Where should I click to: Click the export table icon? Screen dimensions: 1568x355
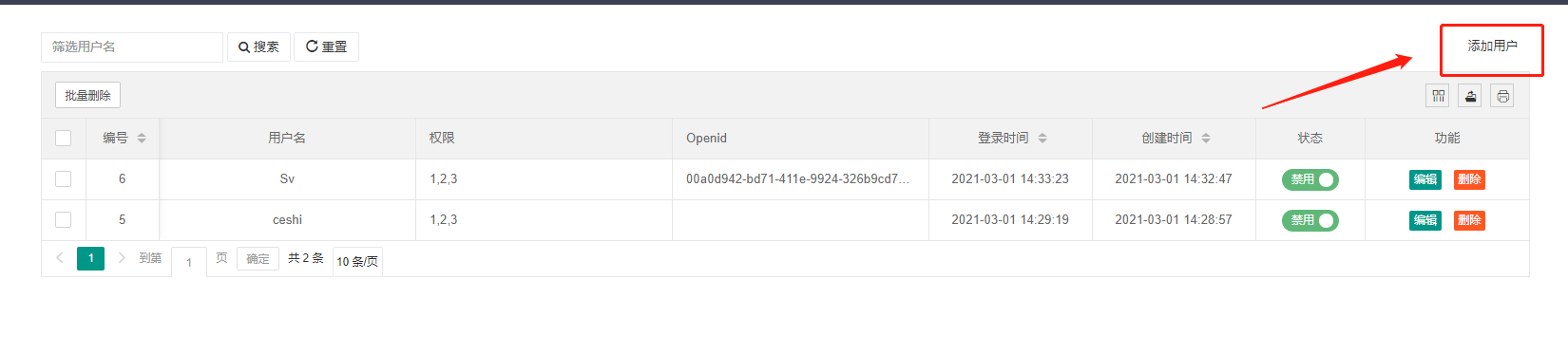(x=1470, y=96)
